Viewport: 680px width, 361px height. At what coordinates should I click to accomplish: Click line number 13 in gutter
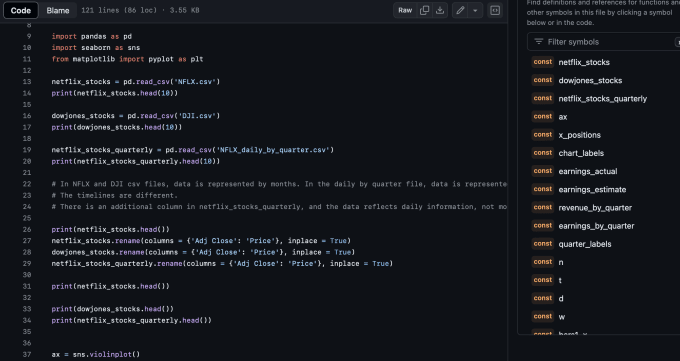27,82
